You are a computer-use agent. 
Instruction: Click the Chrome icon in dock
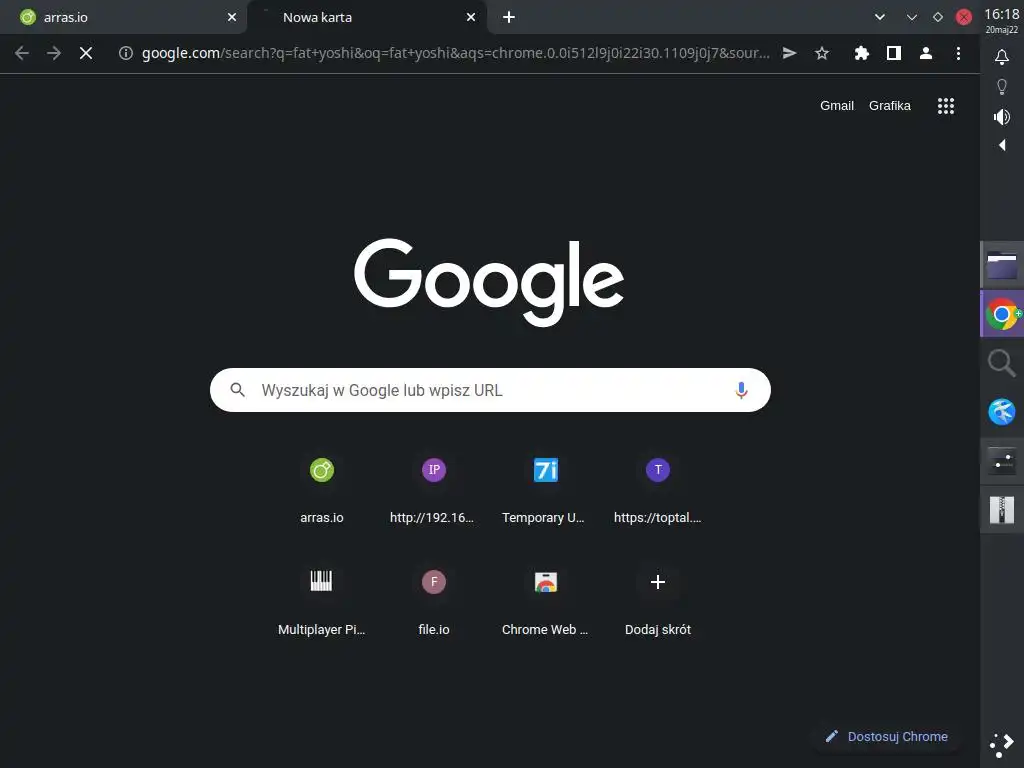[1002, 314]
